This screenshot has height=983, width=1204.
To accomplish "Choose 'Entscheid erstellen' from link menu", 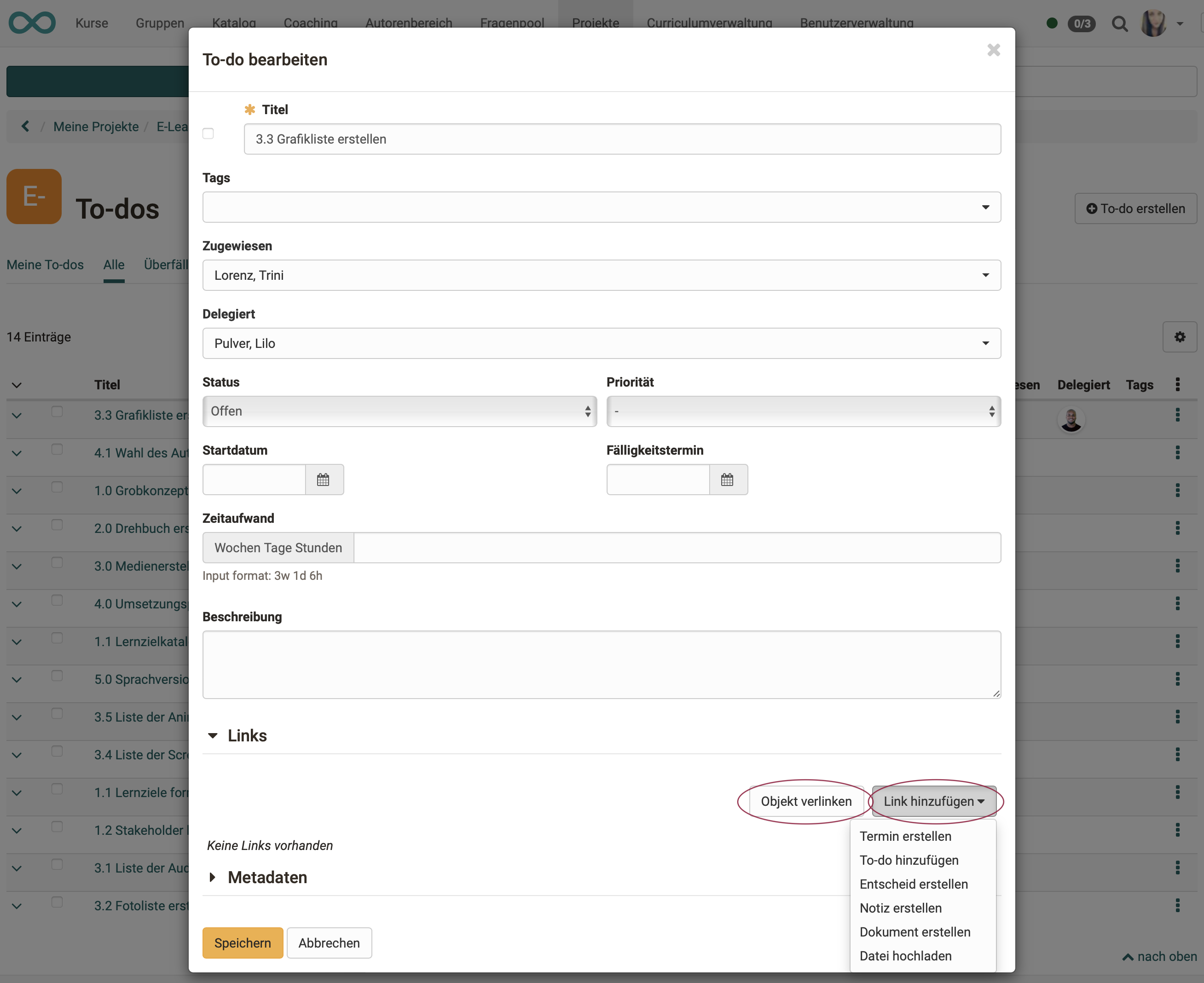I will click(913, 884).
